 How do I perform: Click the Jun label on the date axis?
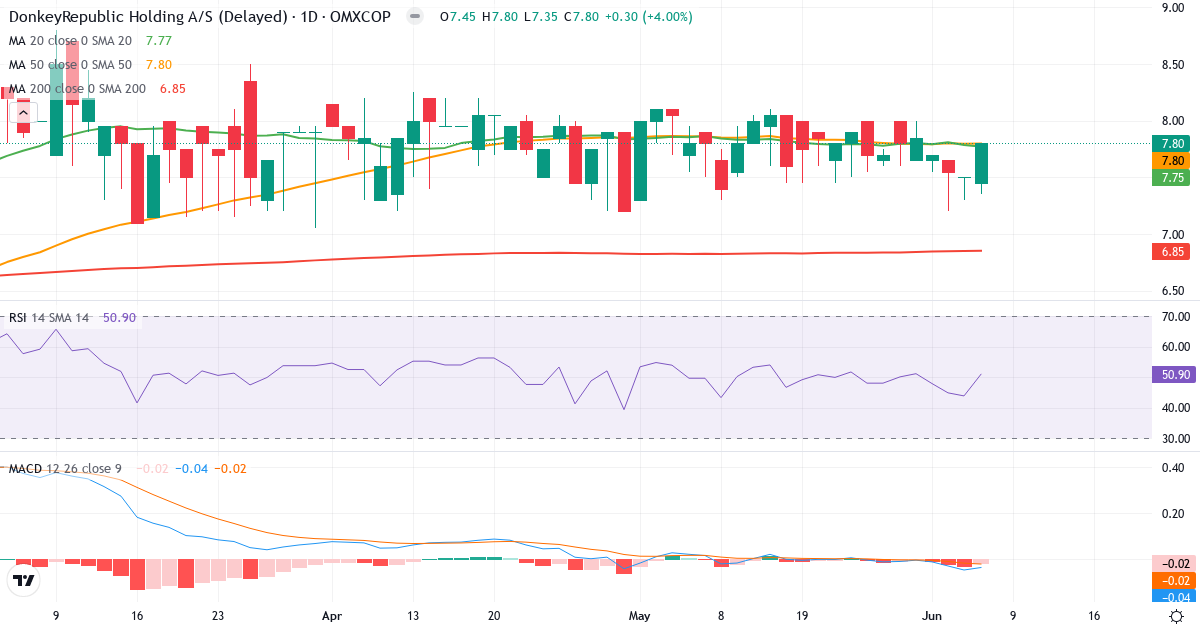(931, 616)
